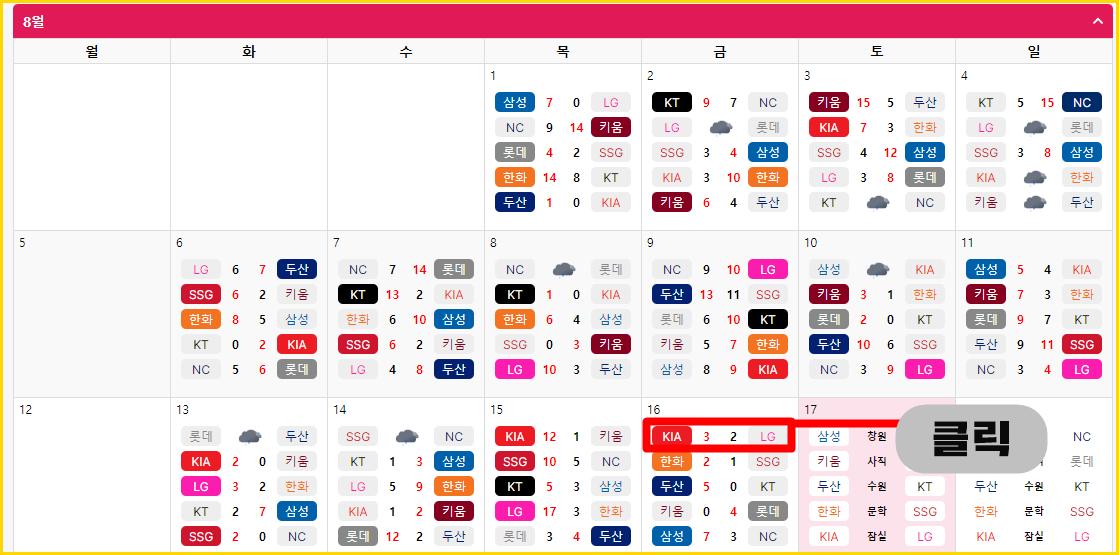
Task: Select the maroon 키움 badge on August 8
Action: 611,345
